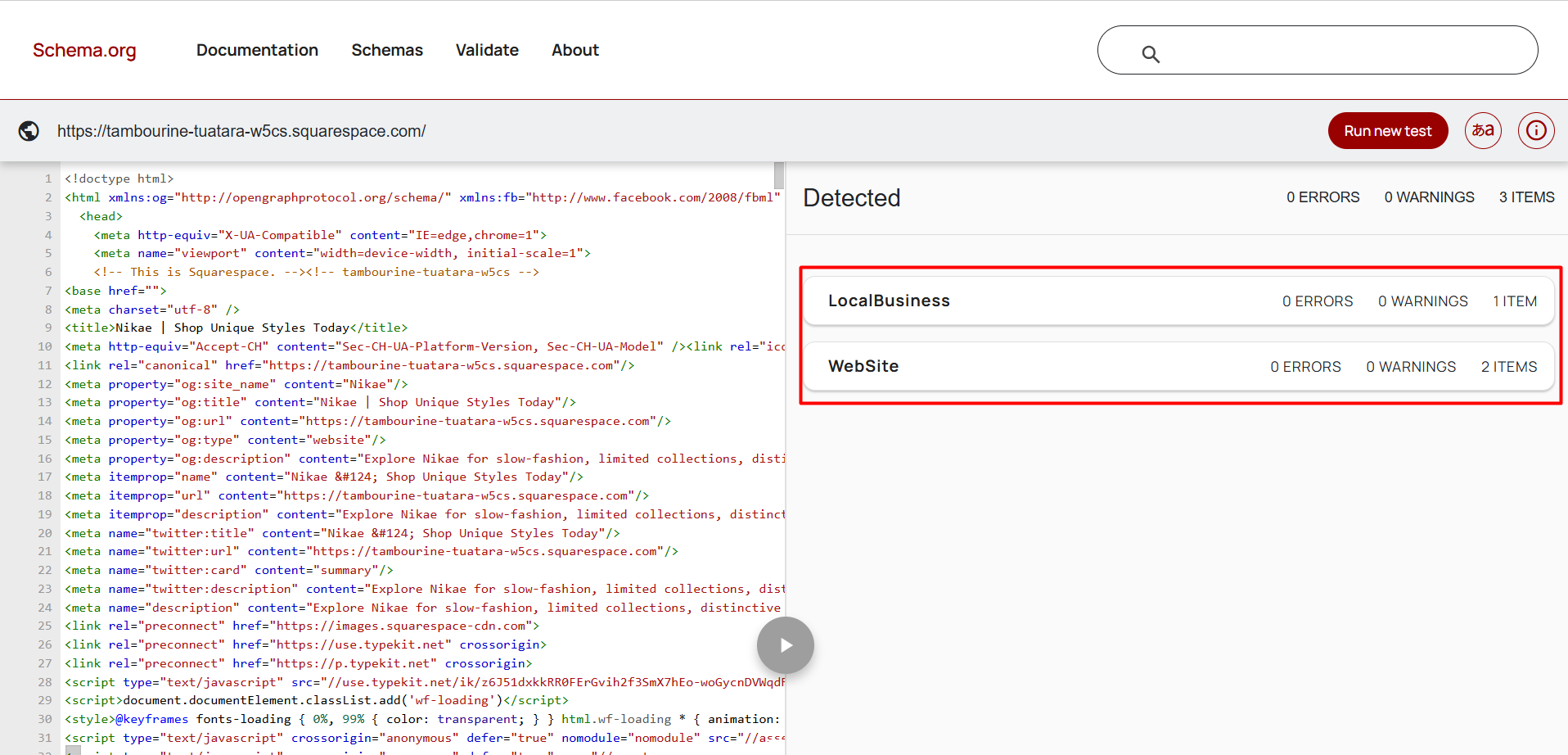Click the 0 WARNINGS summary count
This screenshot has width=1568, height=755.
click(1429, 197)
